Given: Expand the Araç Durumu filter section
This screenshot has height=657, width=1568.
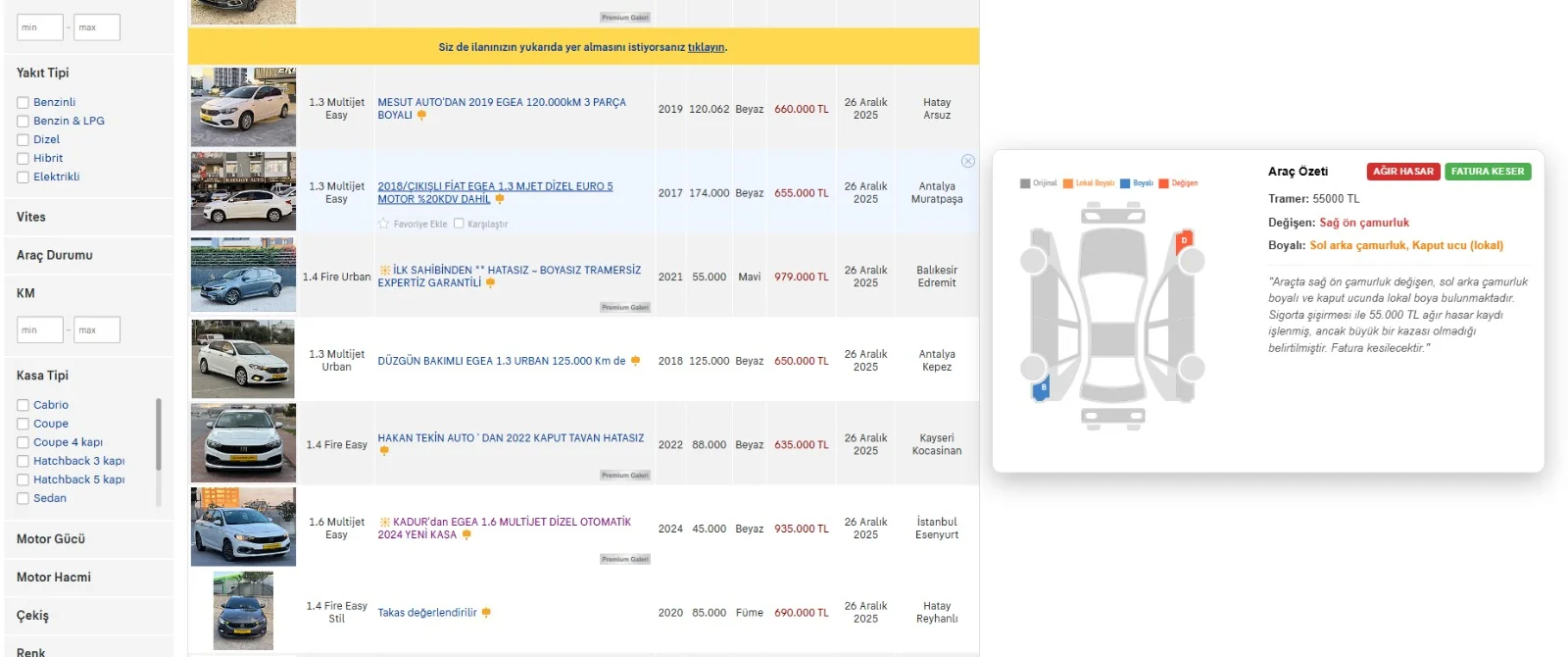Looking at the screenshot, I should pyautogui.click(x=55, y=255).
